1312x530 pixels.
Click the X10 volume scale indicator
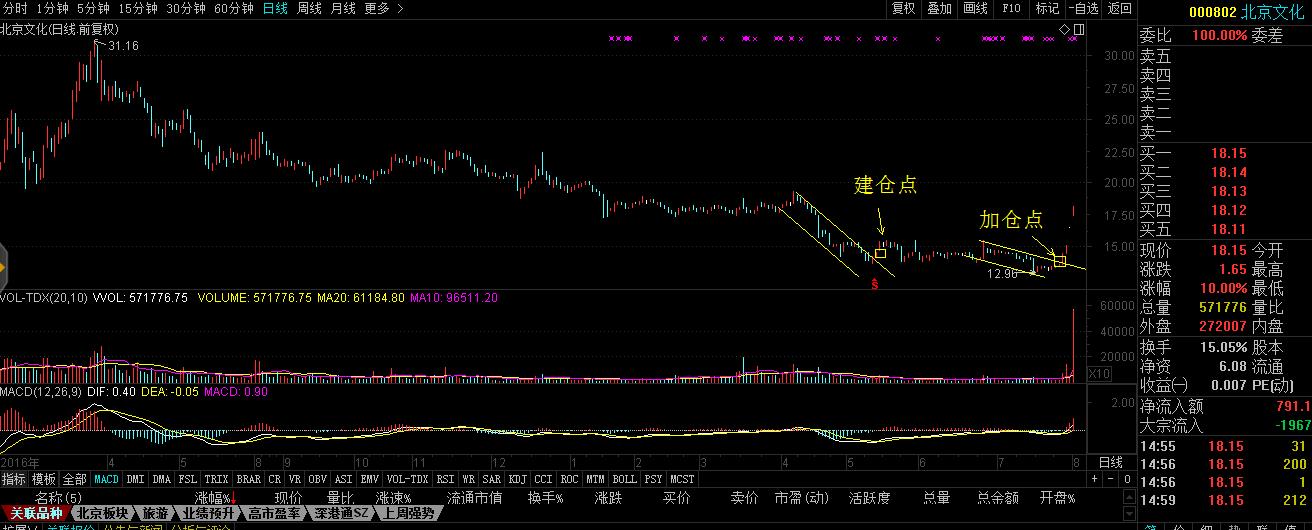click(x=1099, y=373)
